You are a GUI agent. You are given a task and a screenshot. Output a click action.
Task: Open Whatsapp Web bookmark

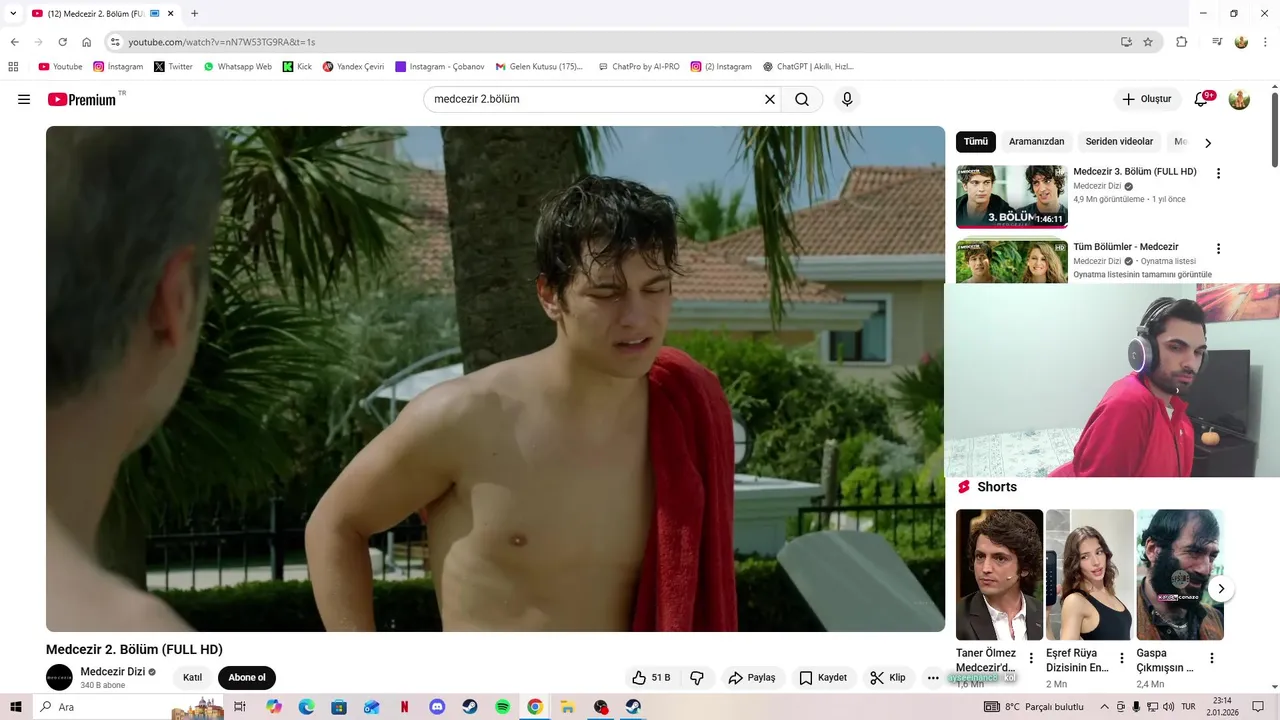coord(237,67)
